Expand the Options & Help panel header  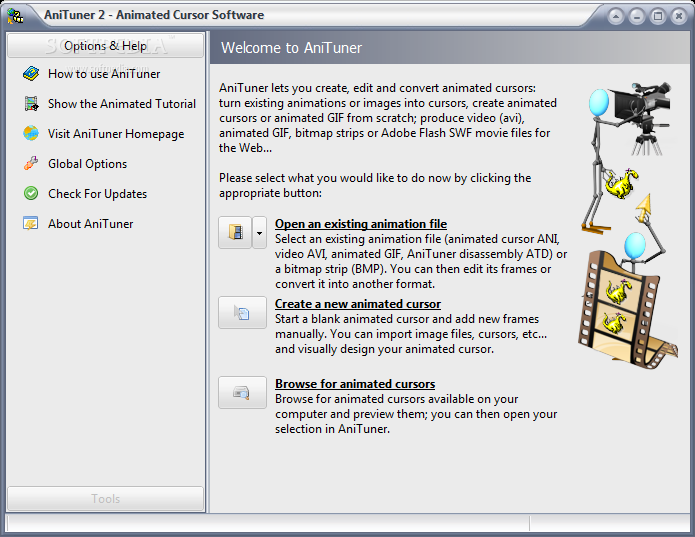[105, 46]
